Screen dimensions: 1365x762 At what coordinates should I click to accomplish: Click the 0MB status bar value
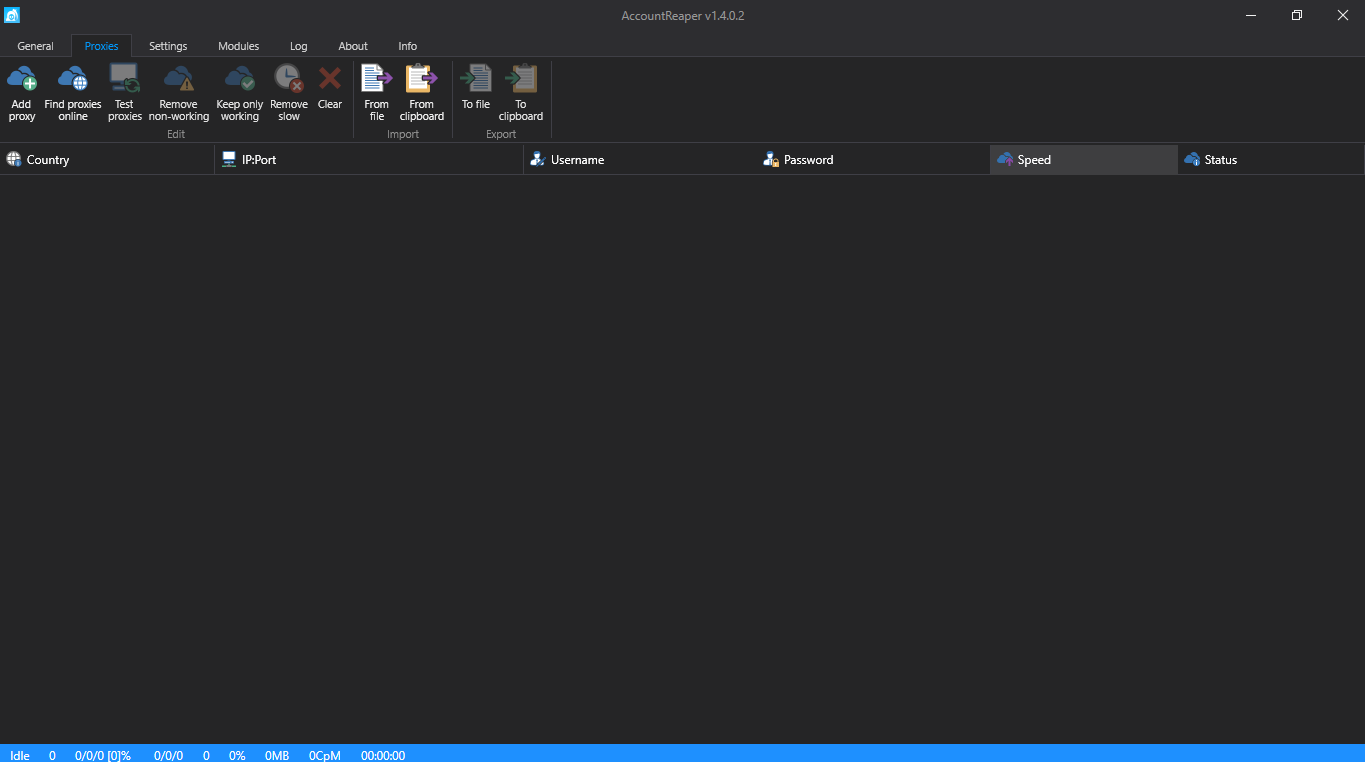point(277,756)
